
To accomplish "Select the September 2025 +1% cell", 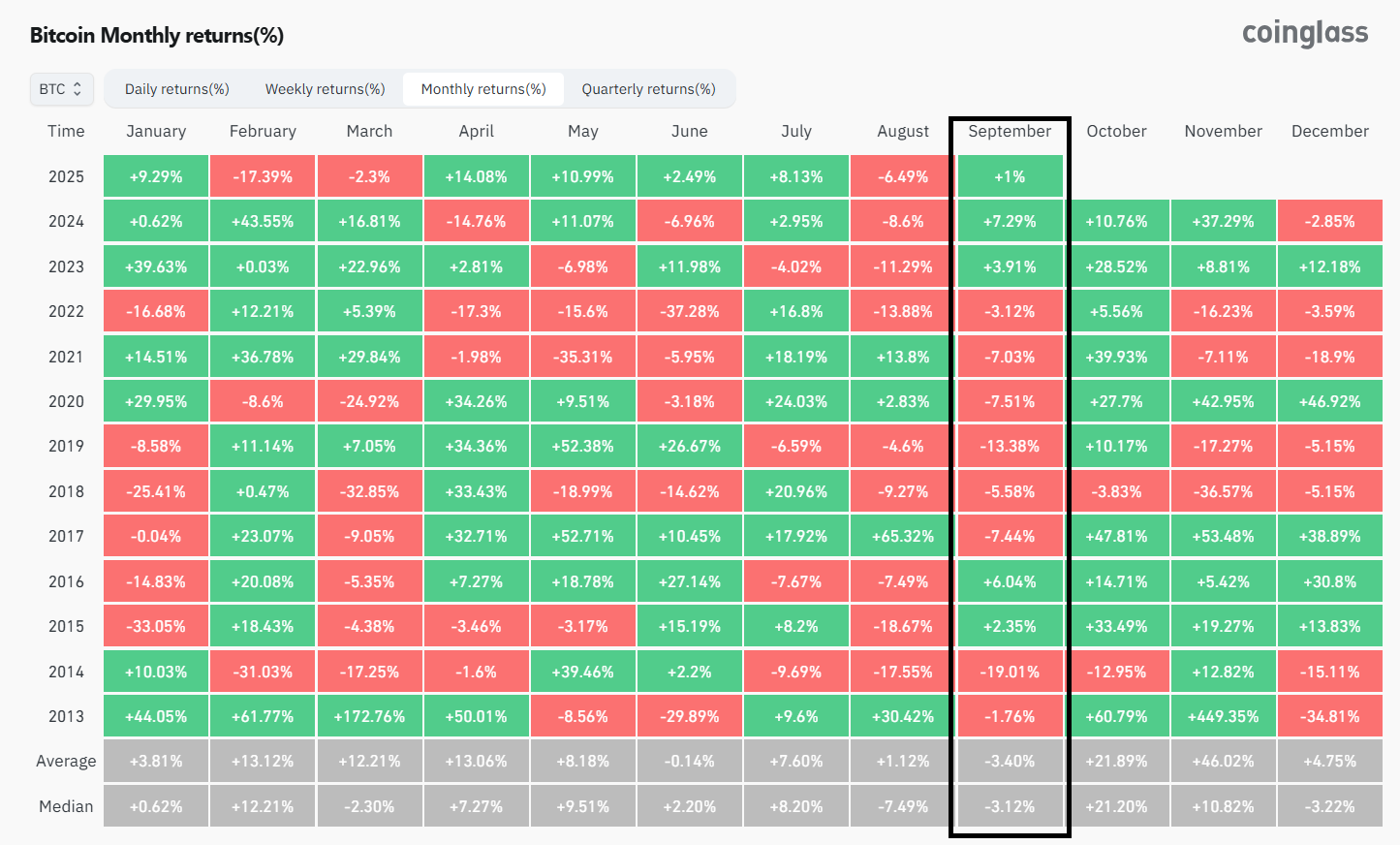I will (1010, 176).
